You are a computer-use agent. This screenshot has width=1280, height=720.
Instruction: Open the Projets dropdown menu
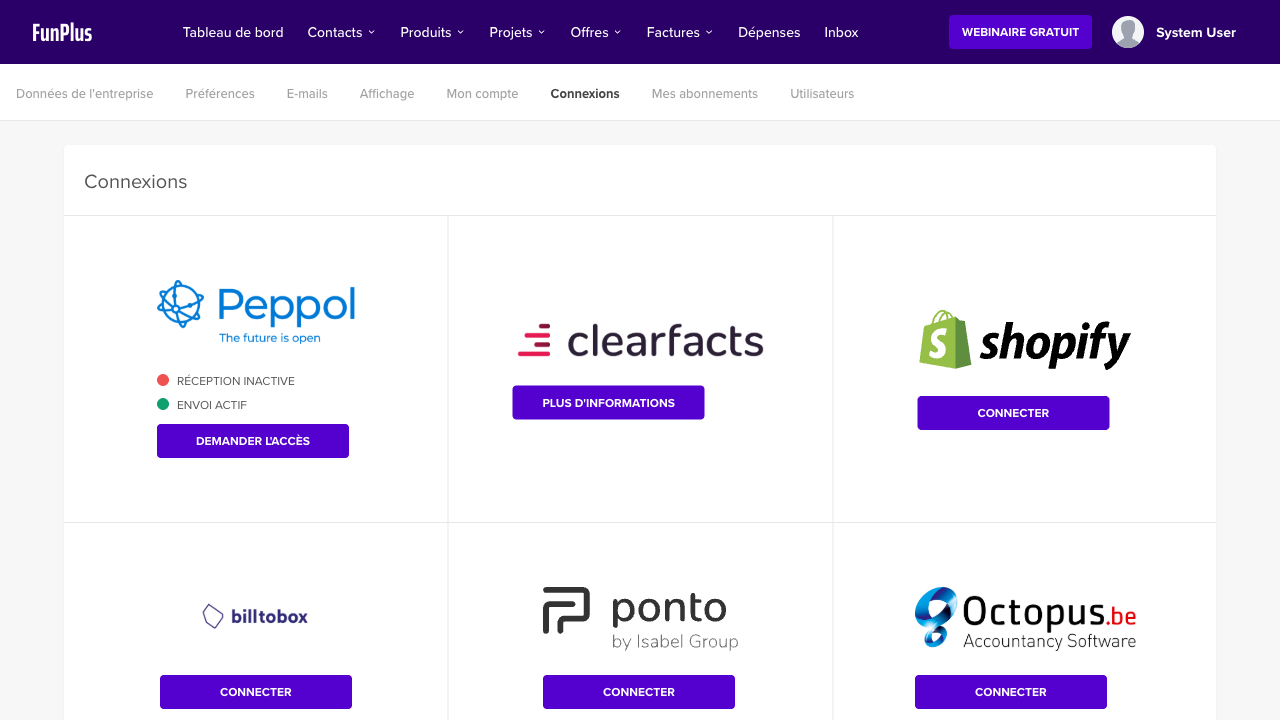pyautogui.click(x=517, y=32)
